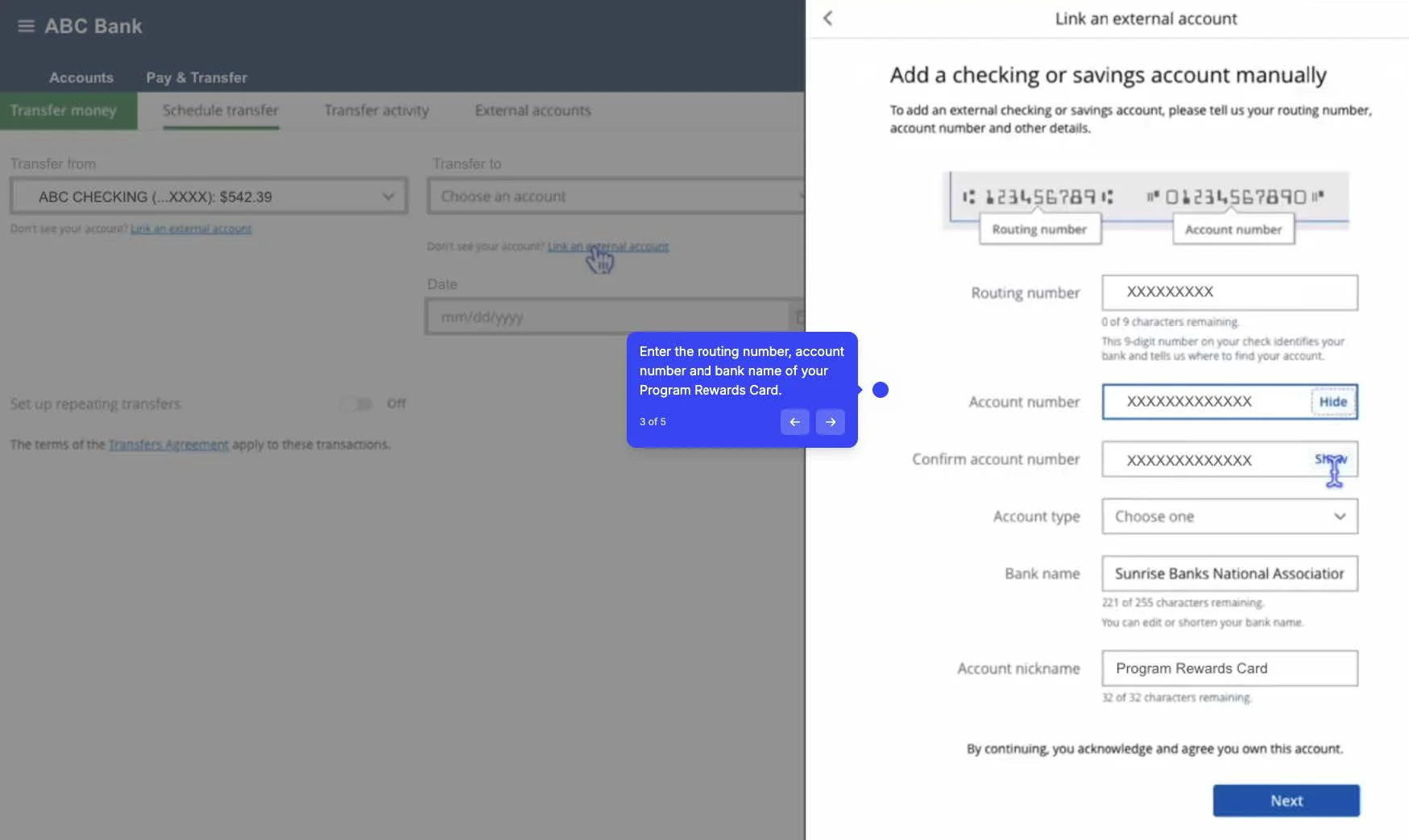The image size is (1409, 840).
Task: Click '221 of 255 characters remaining' text
Action: click(x=1183, y=603)
